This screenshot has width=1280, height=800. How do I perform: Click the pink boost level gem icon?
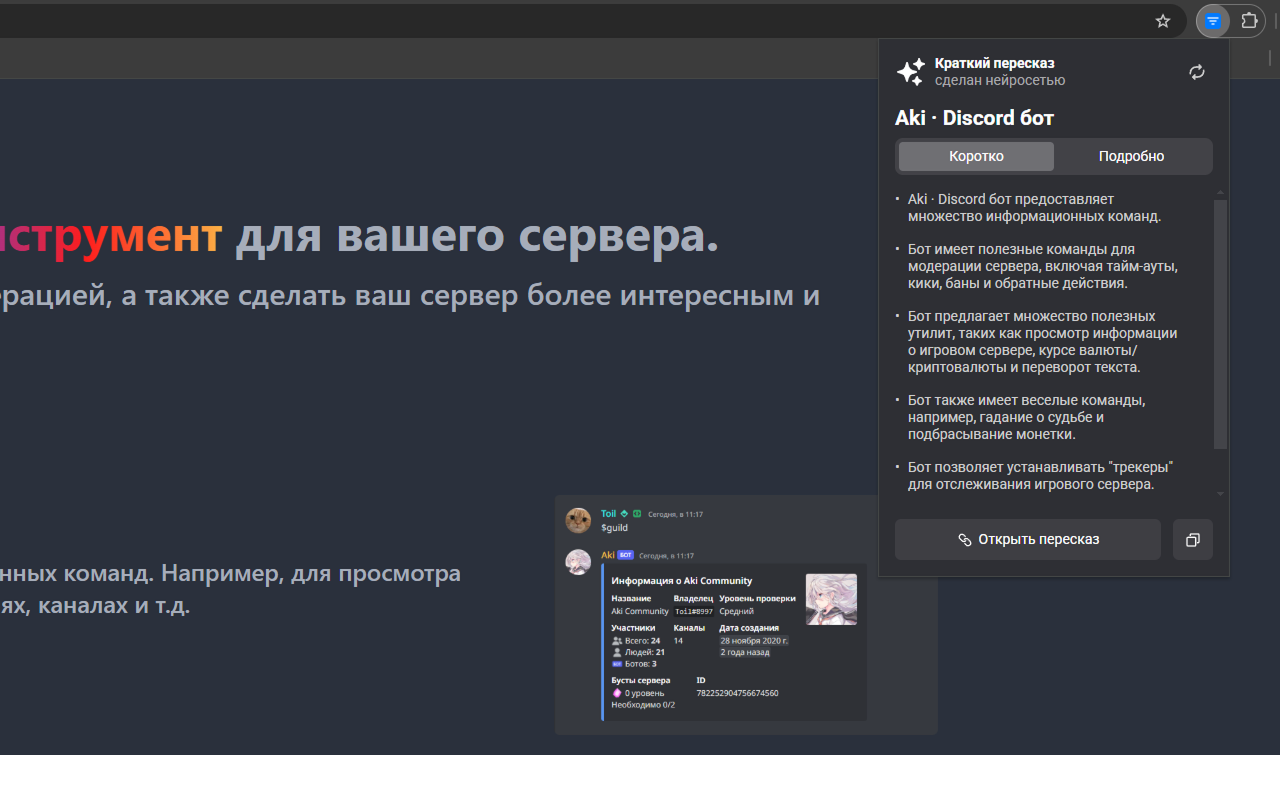[617, 693]
